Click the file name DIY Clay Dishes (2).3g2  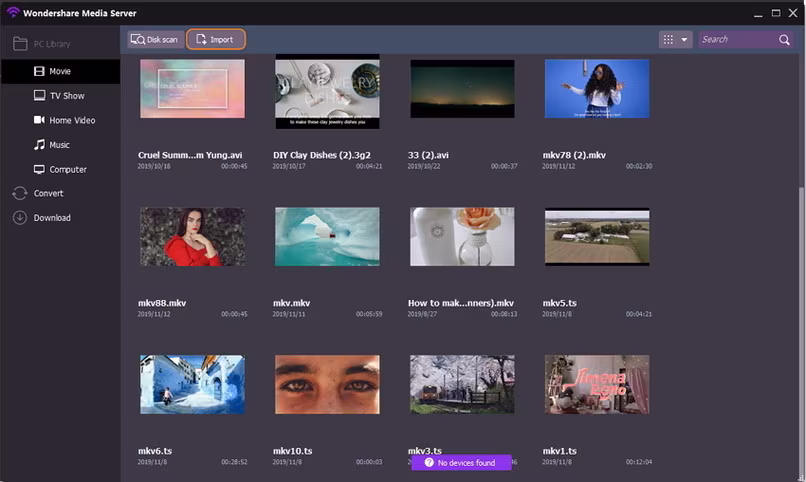click(x=322, y=155)
